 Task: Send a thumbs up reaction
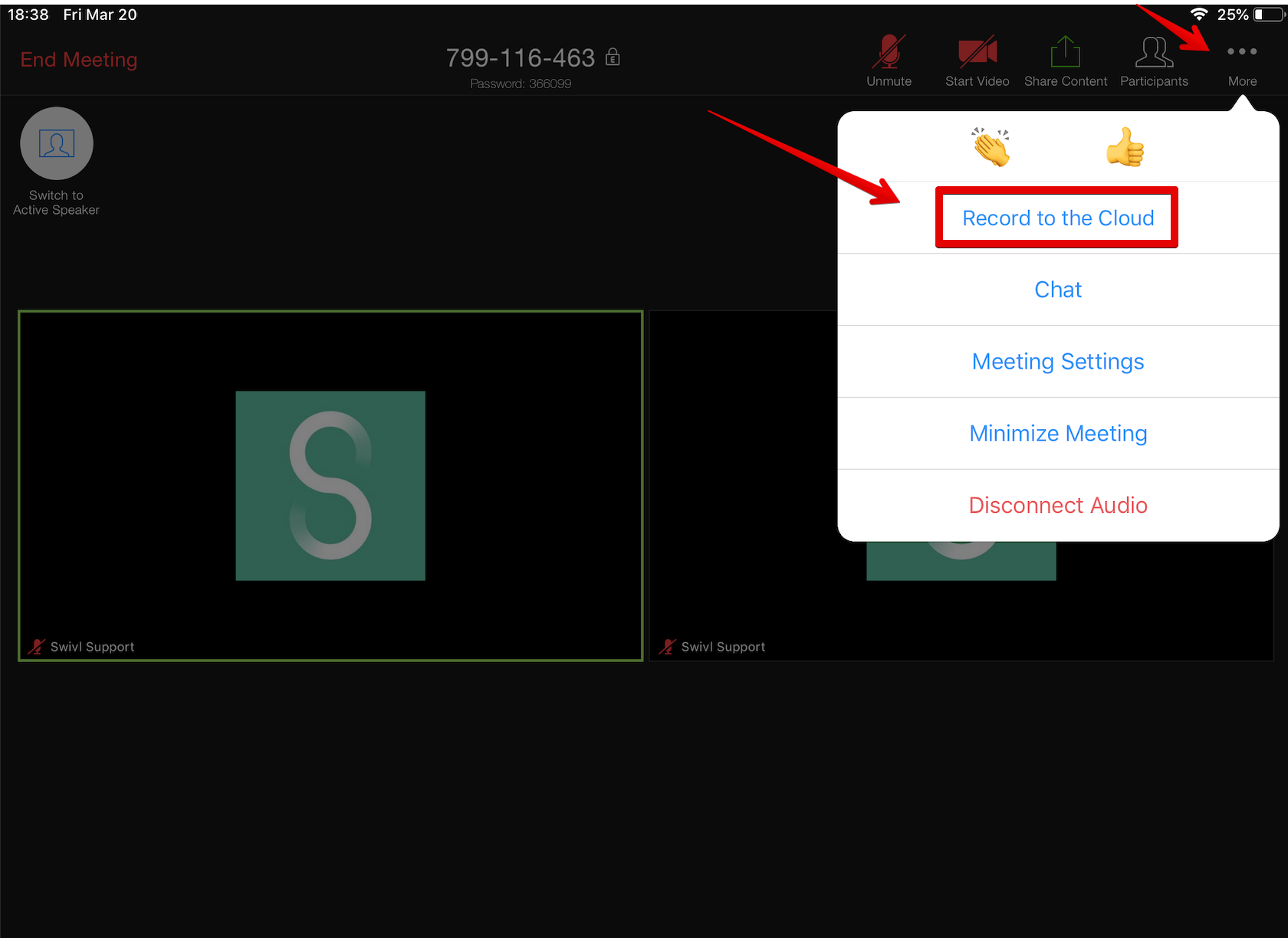pos(1125,146)
